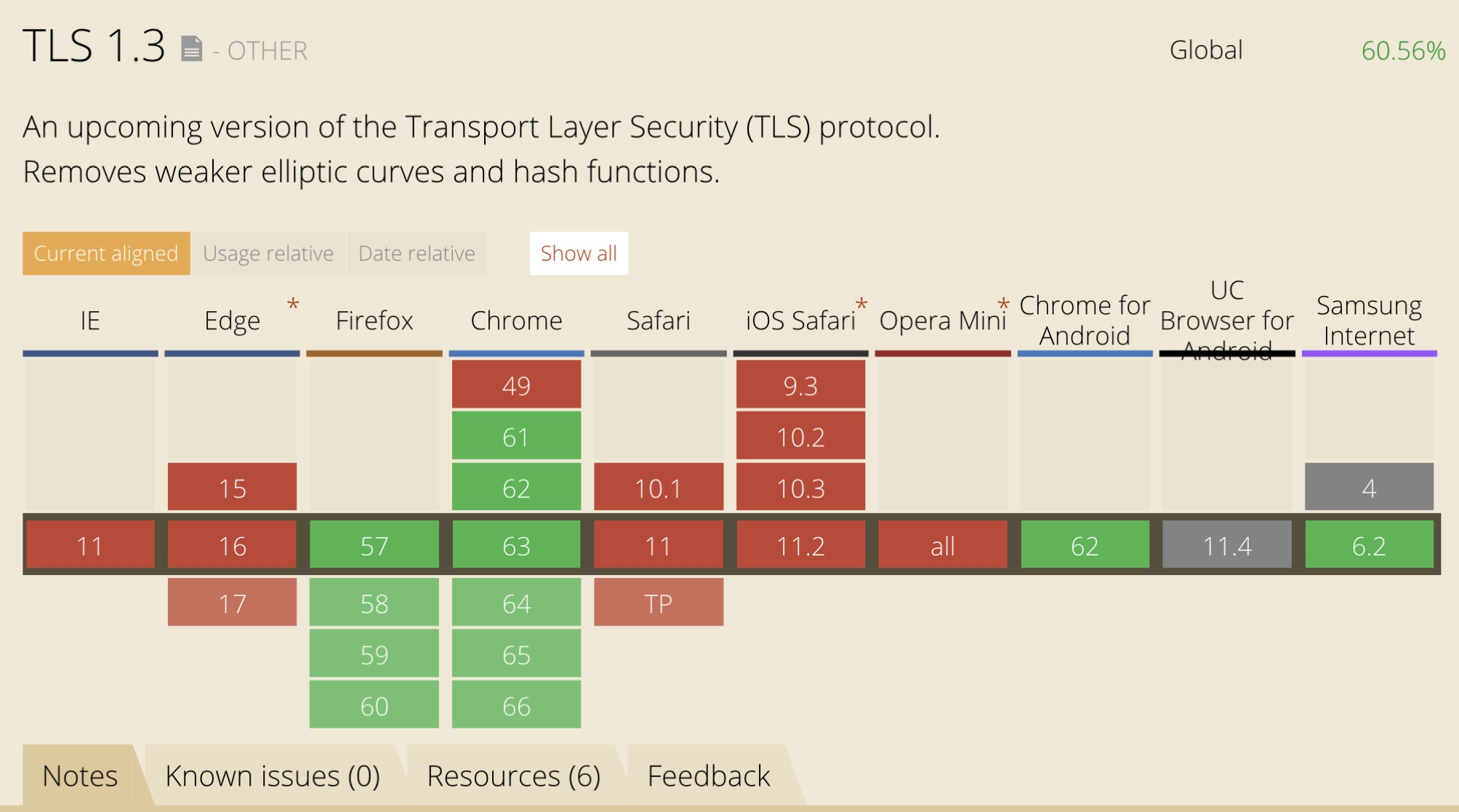Click the UC Browser 11.4 gray cell
Image resolution: width=1459 pixels, height=812 pixels.
(1226, 545)
